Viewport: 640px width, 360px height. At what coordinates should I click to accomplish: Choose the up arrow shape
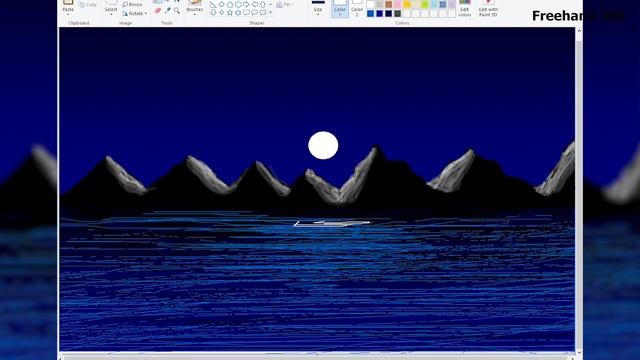click(x=263, y=4)
